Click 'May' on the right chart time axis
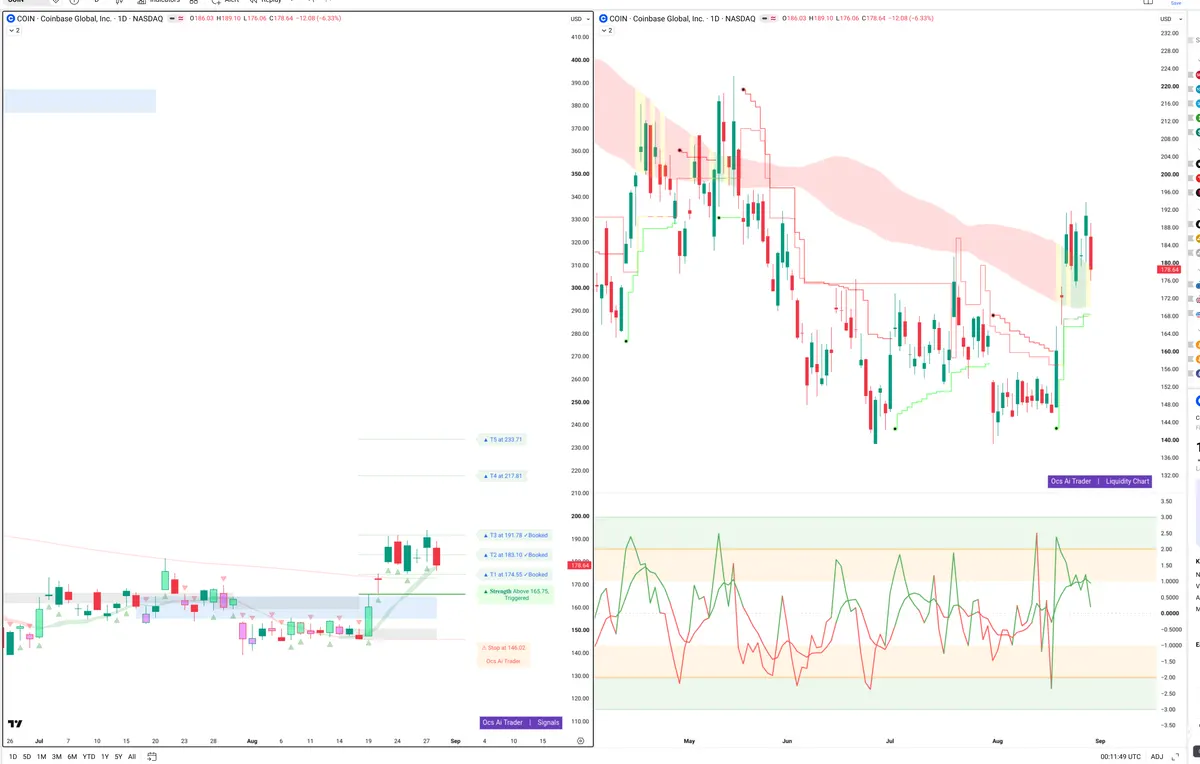 tap(689, 741)
